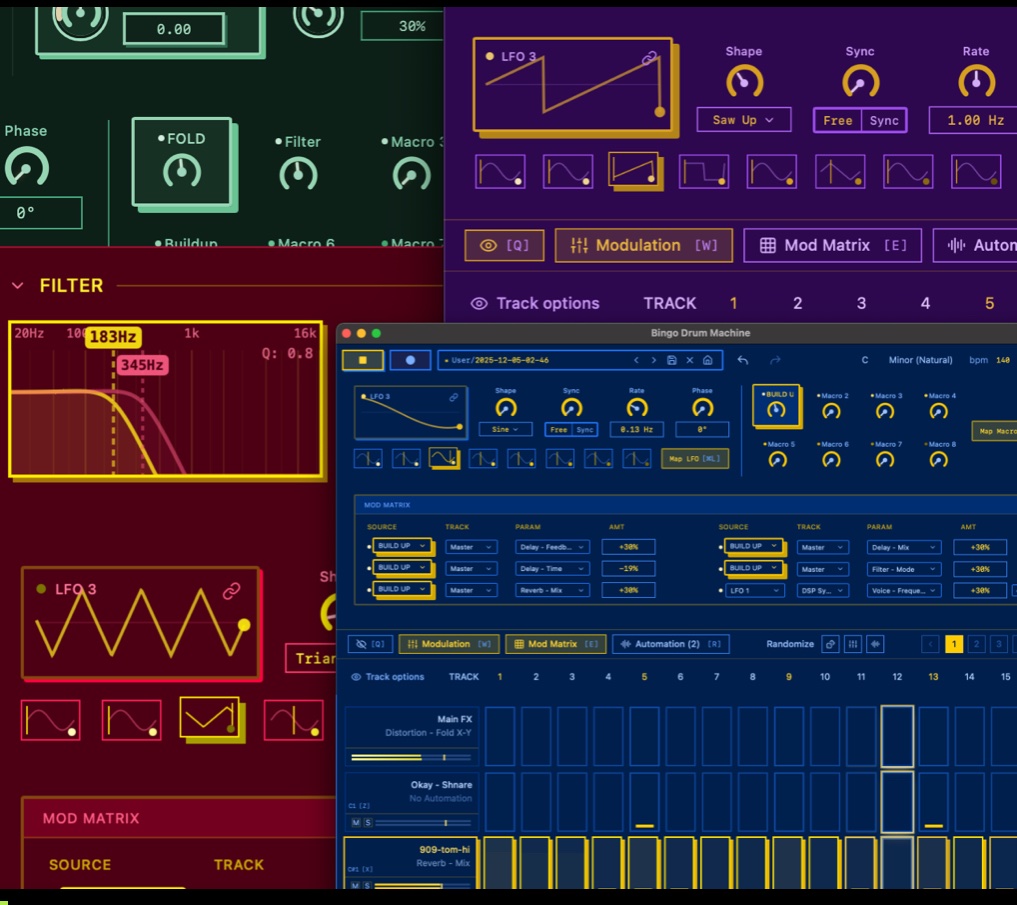Toggle Track options eye in the blue window
Screen dimensions: 1017x905
point(355,677)
